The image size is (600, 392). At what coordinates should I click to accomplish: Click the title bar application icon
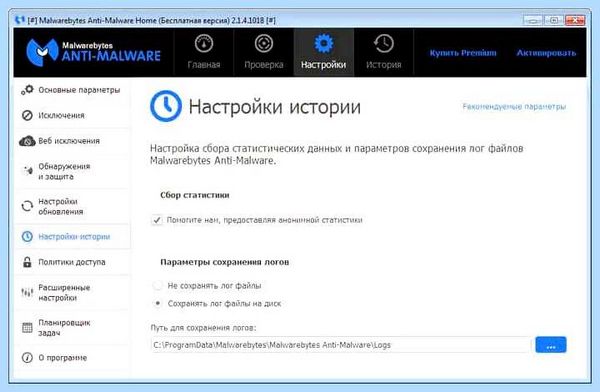click(19, 20)
